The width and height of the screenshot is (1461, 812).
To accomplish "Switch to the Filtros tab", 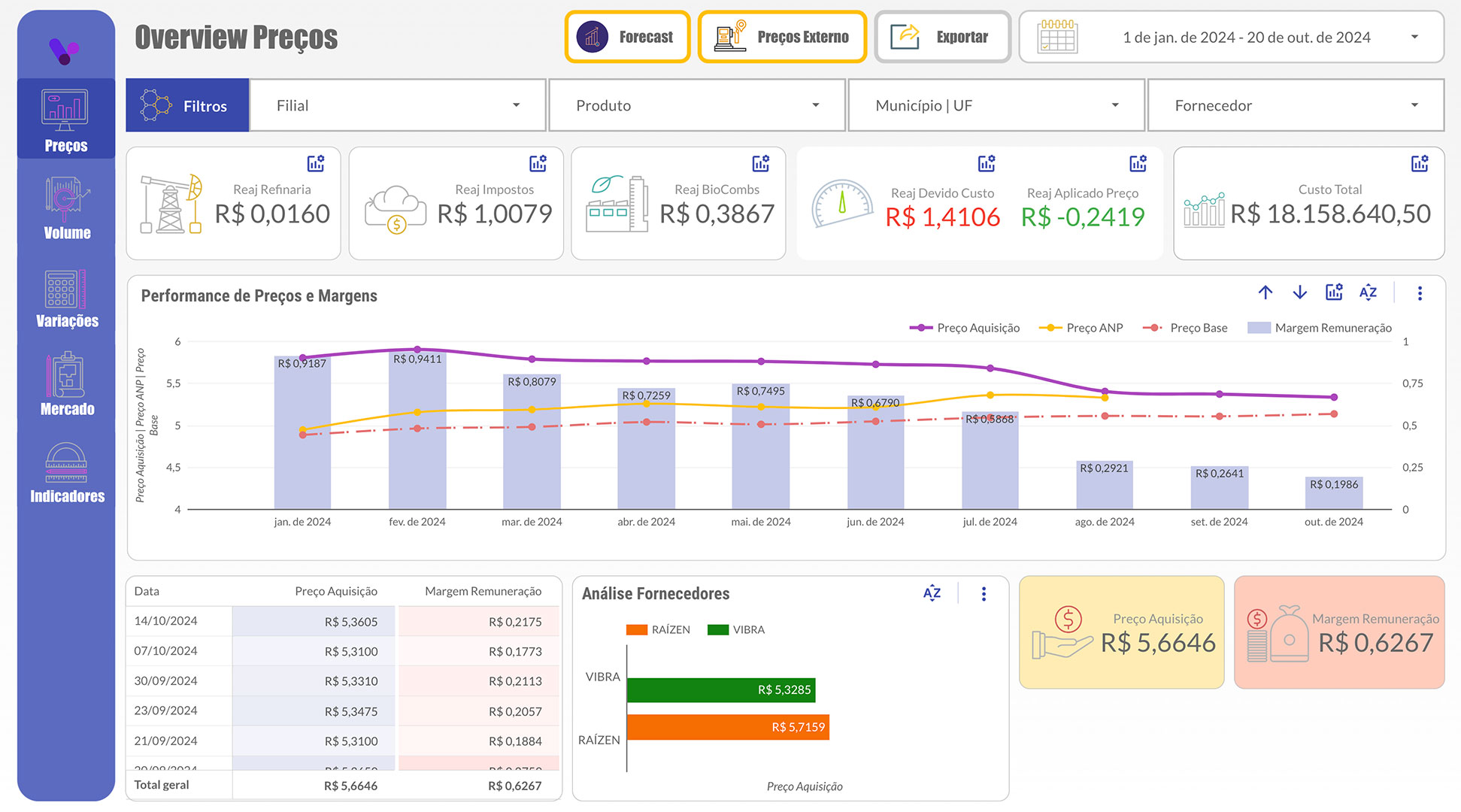I will (186, 105).
